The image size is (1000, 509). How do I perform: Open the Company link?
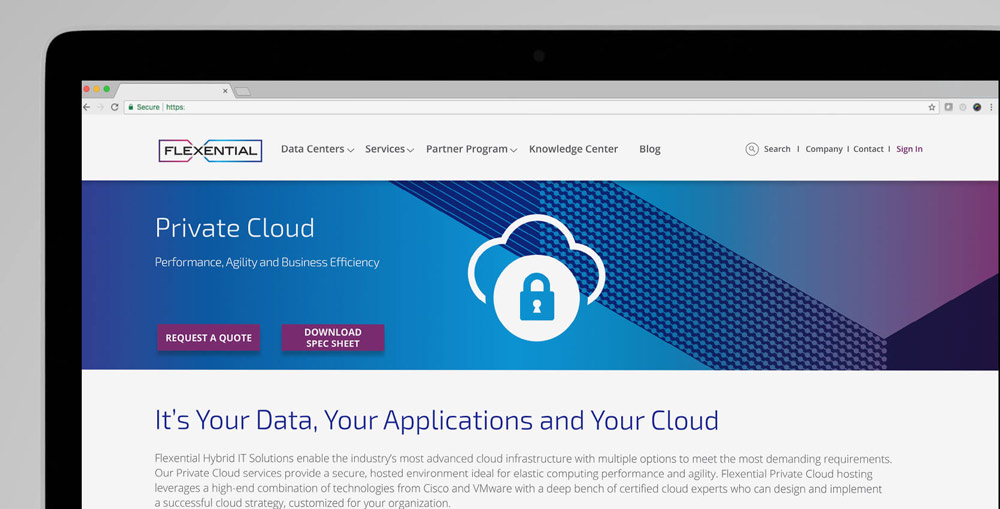click(x=824, y=149)
